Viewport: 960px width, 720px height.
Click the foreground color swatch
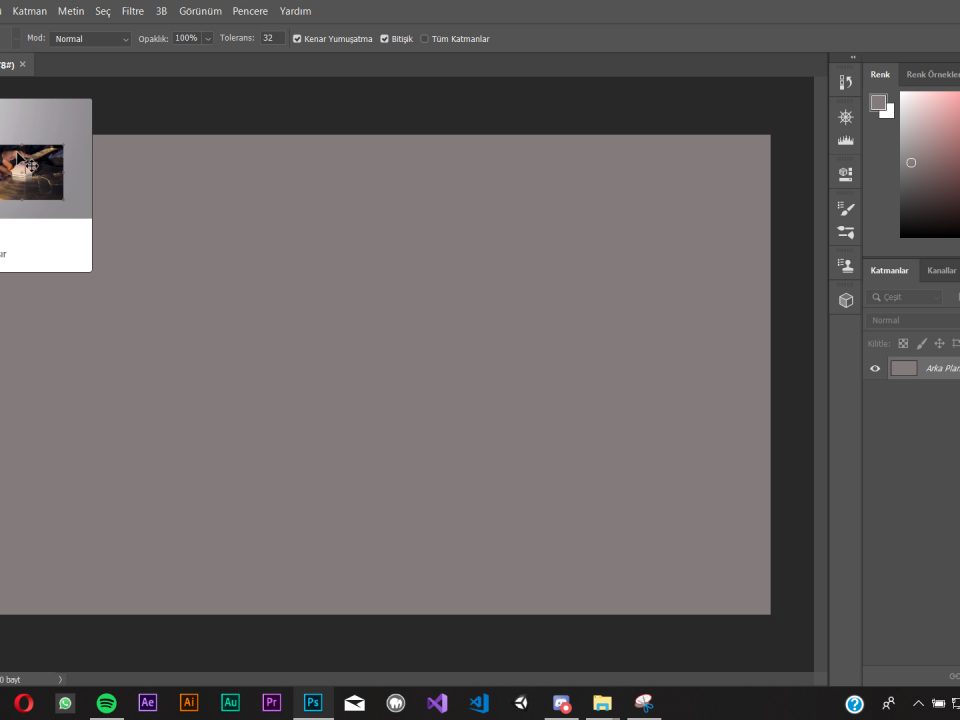[878, 102]
